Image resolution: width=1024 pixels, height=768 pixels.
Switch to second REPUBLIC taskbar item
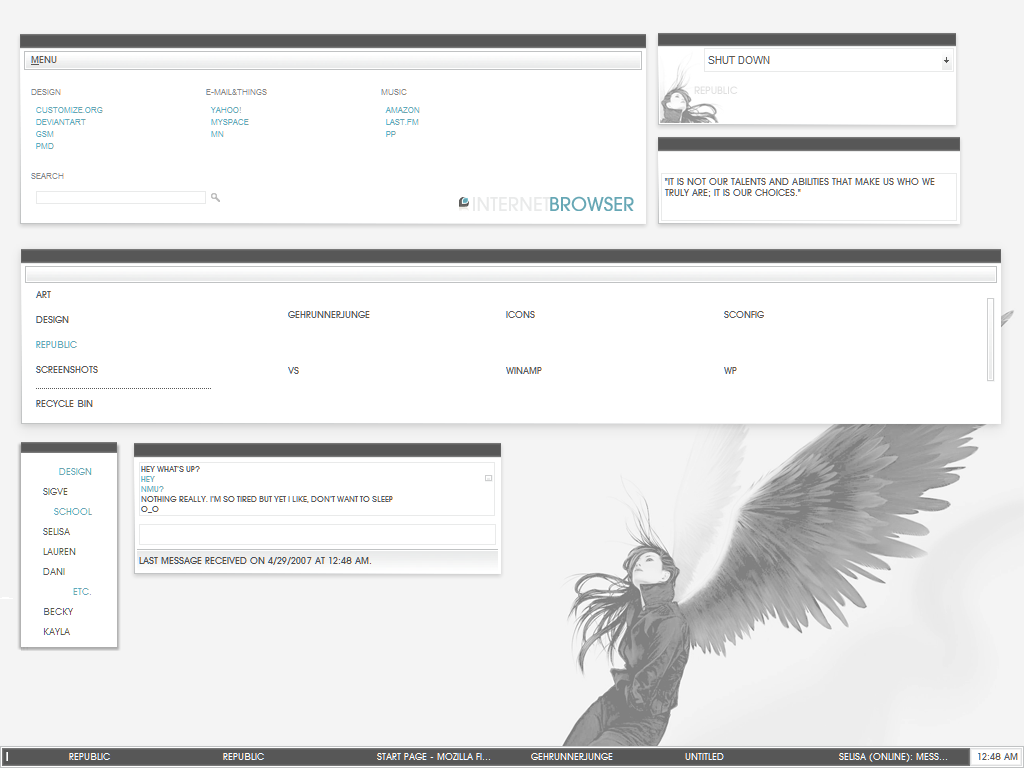coord(243,757)
